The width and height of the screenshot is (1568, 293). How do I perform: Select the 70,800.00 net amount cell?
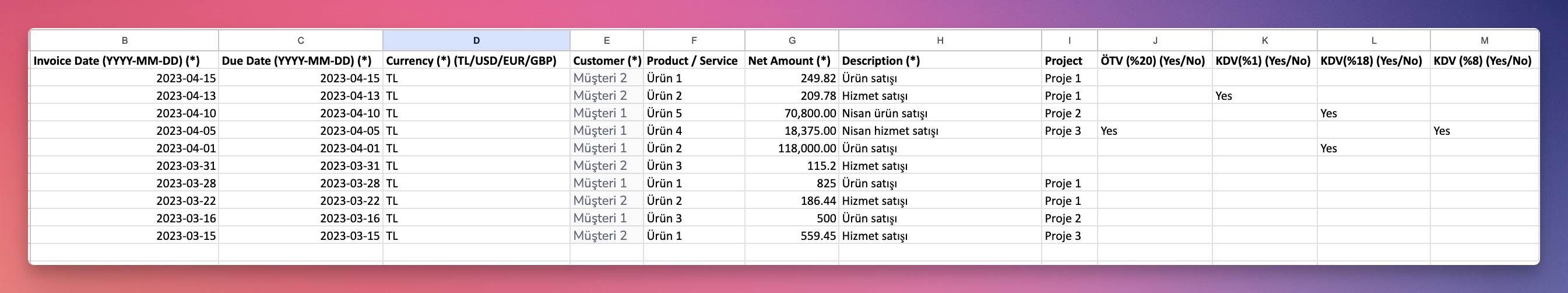tap(790, 113)
